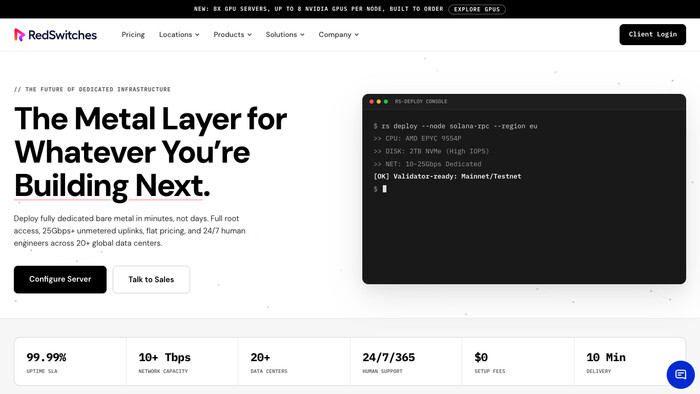Click the 10 Min Delivery stat
Viewport: 700px width, 394px height.
click(x=630, y=361)
